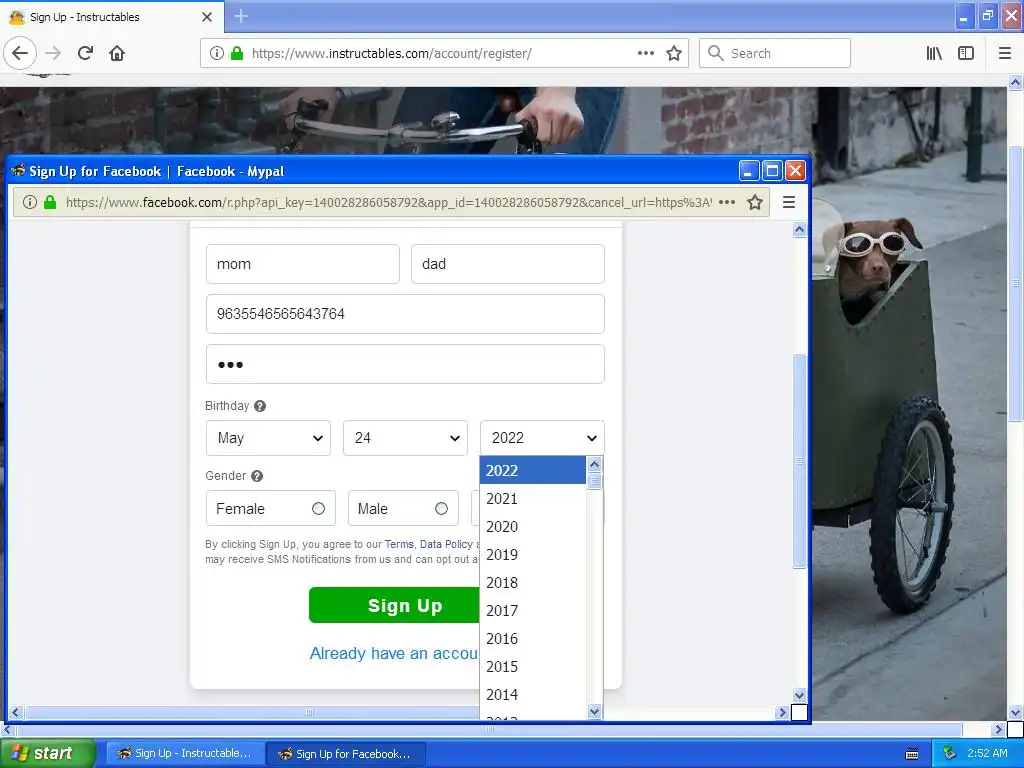The width and height of the screenshot is (1024, 768).
Task: Choose 2014 in the year list
Action: point(533,695)
